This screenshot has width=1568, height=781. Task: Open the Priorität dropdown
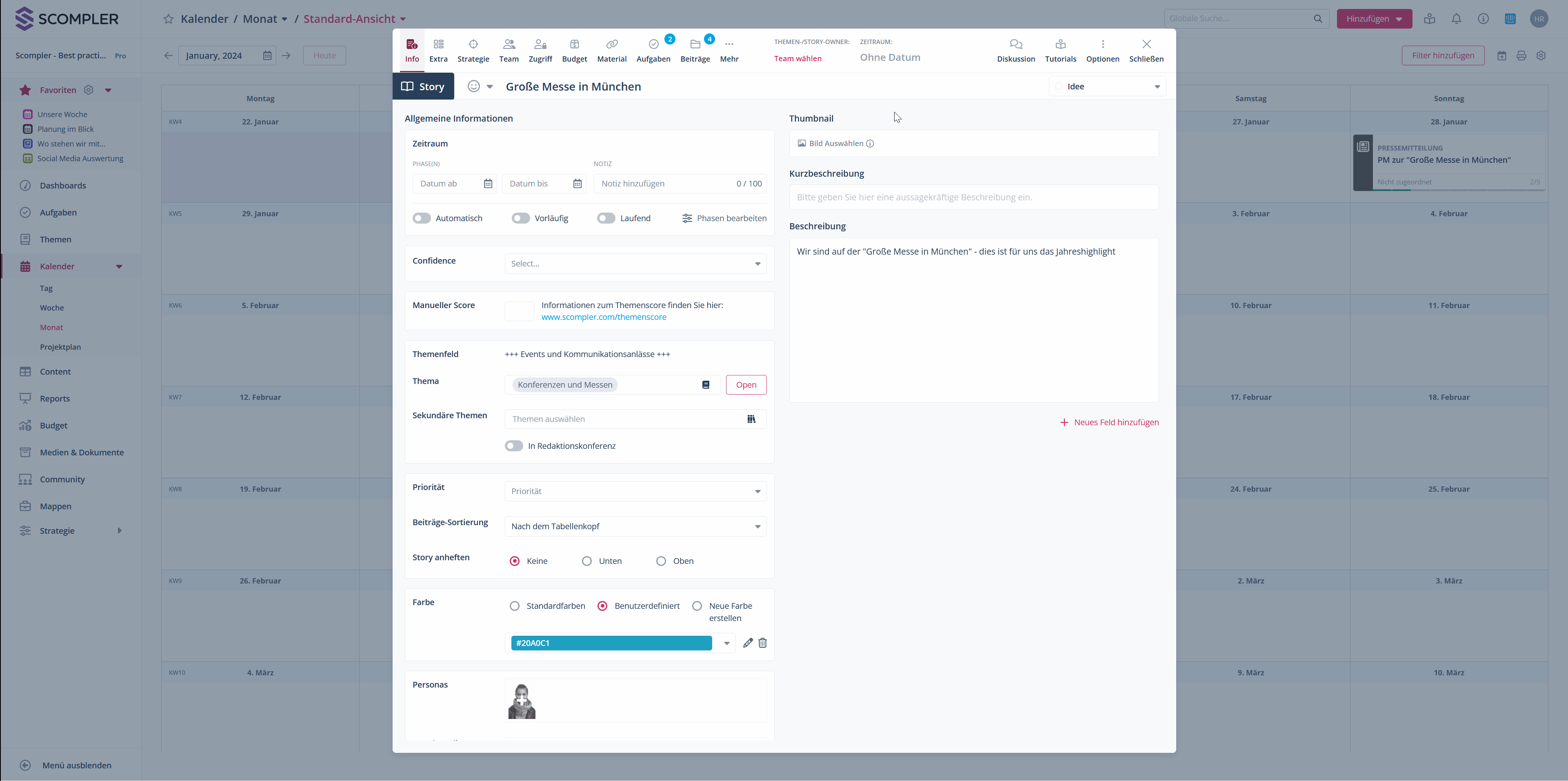click(x=635, y=491)
